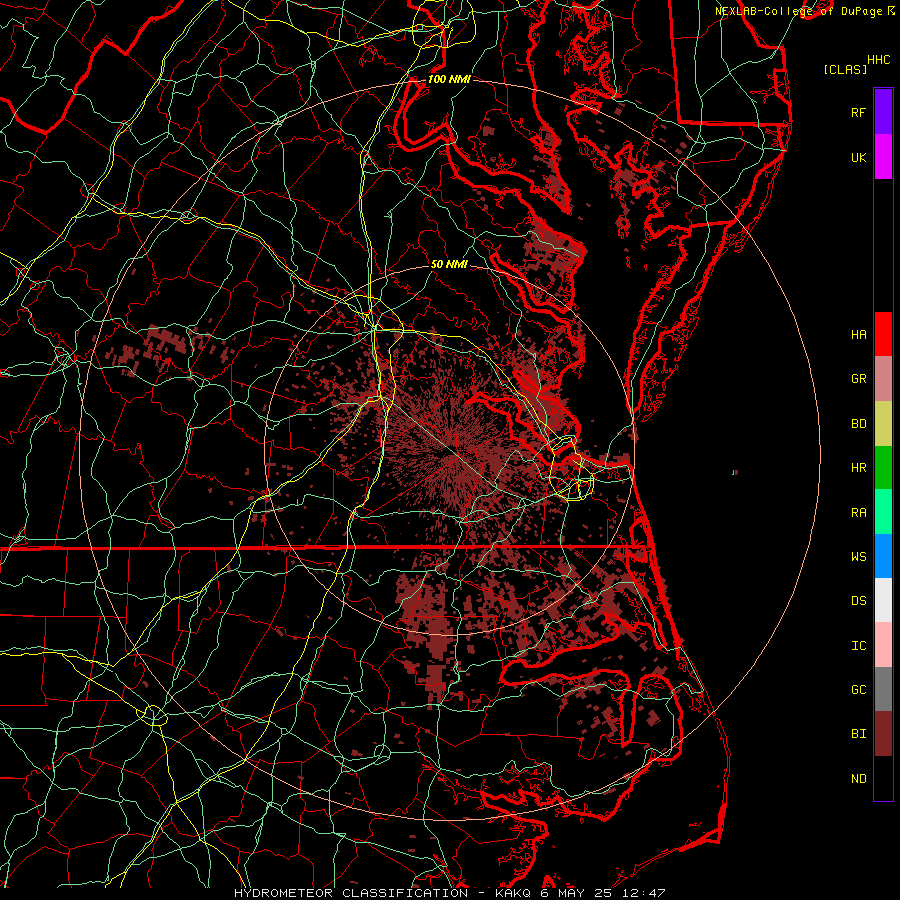Click the 'DS' legend label
The image size is (900, 900).
[858, 600]
